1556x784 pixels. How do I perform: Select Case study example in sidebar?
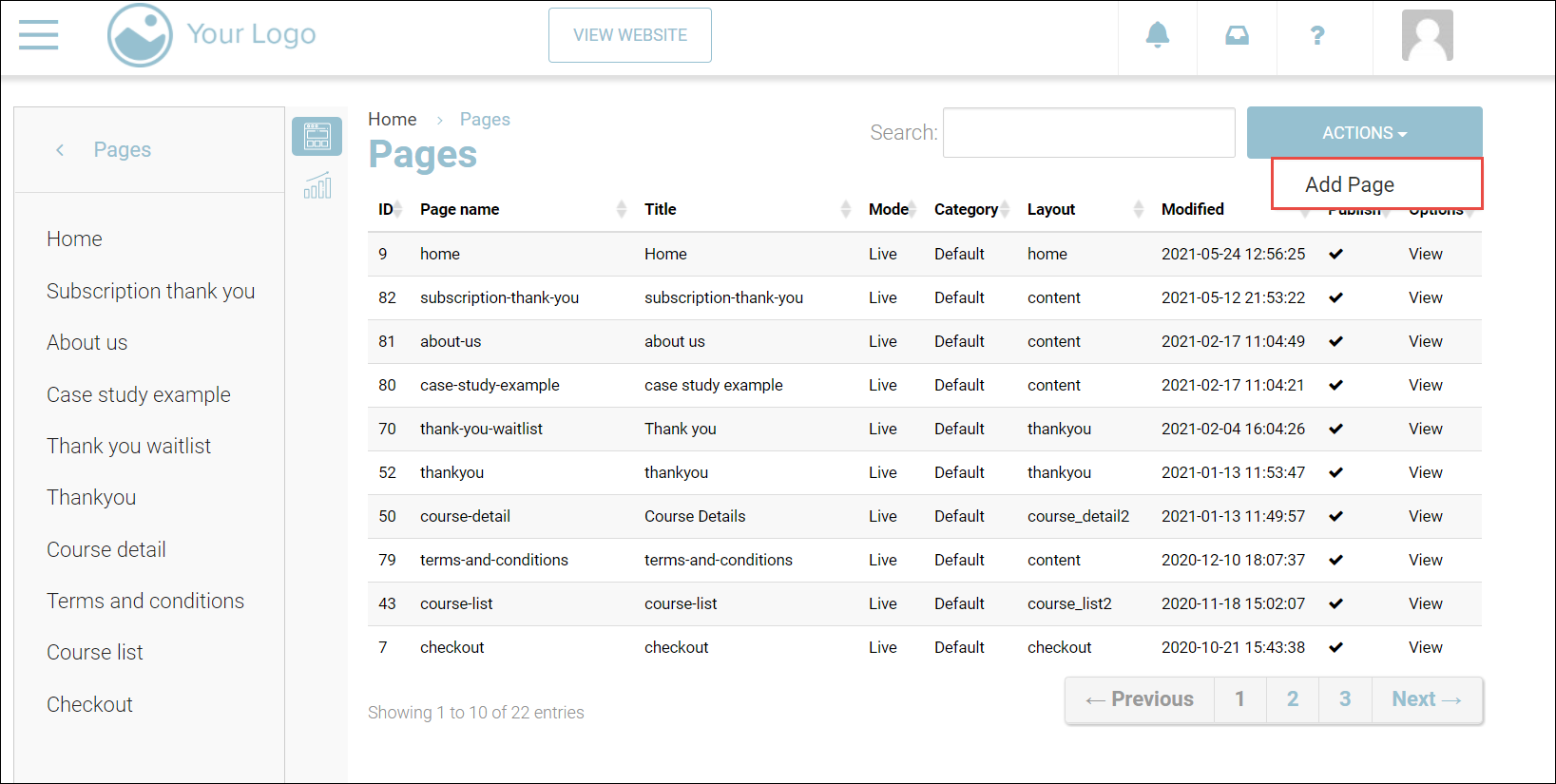(139, 394)
